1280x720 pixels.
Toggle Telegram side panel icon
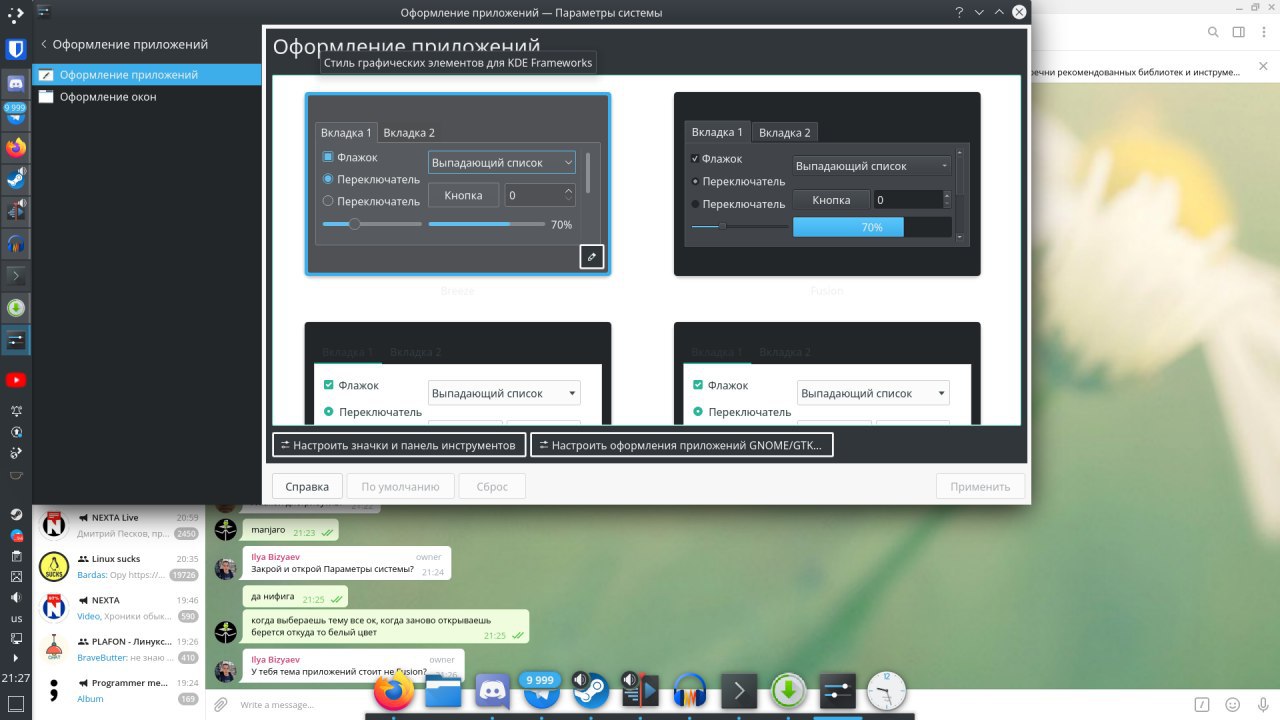1239,32
